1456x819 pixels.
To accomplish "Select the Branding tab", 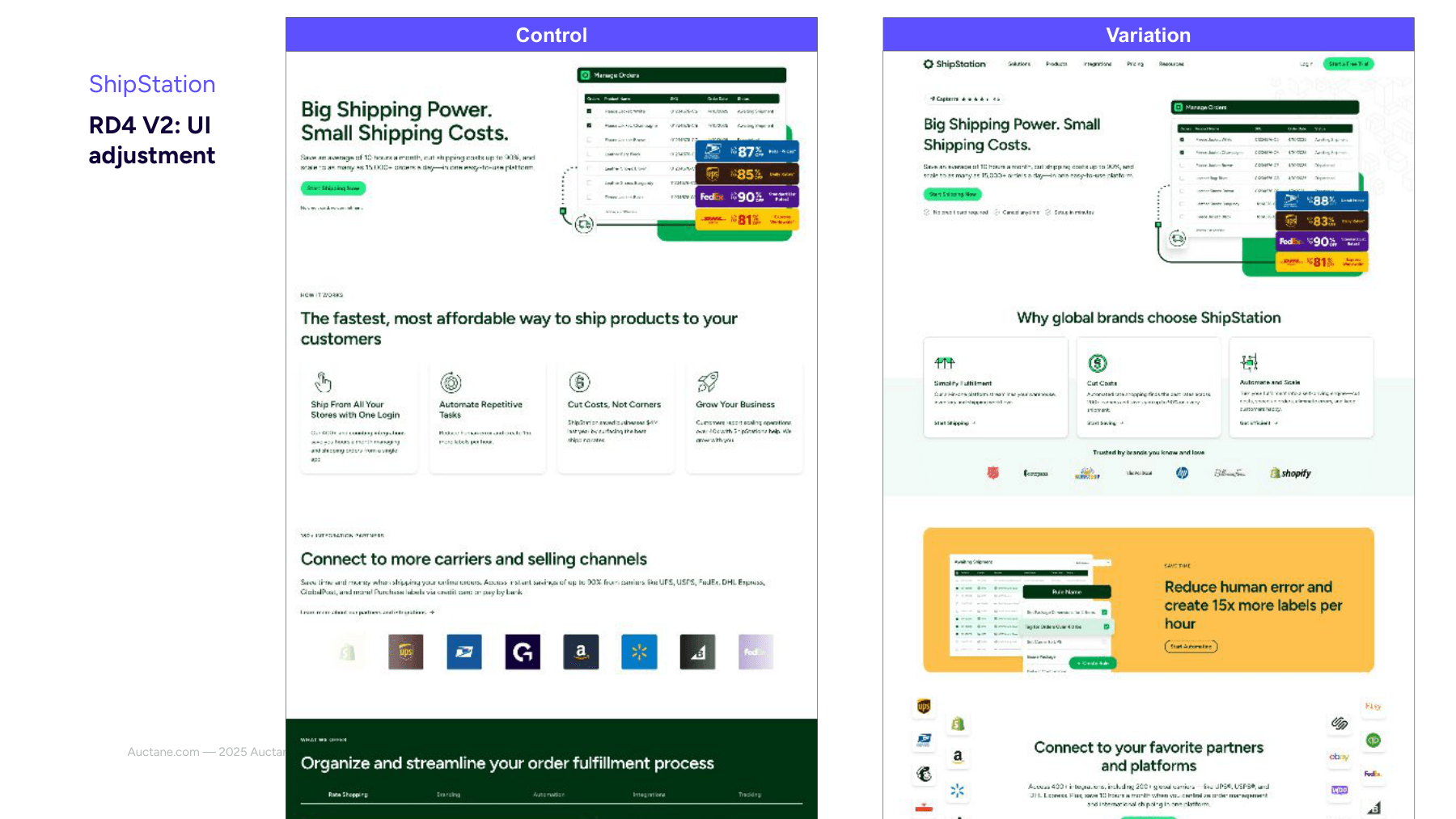I will 448,795.
